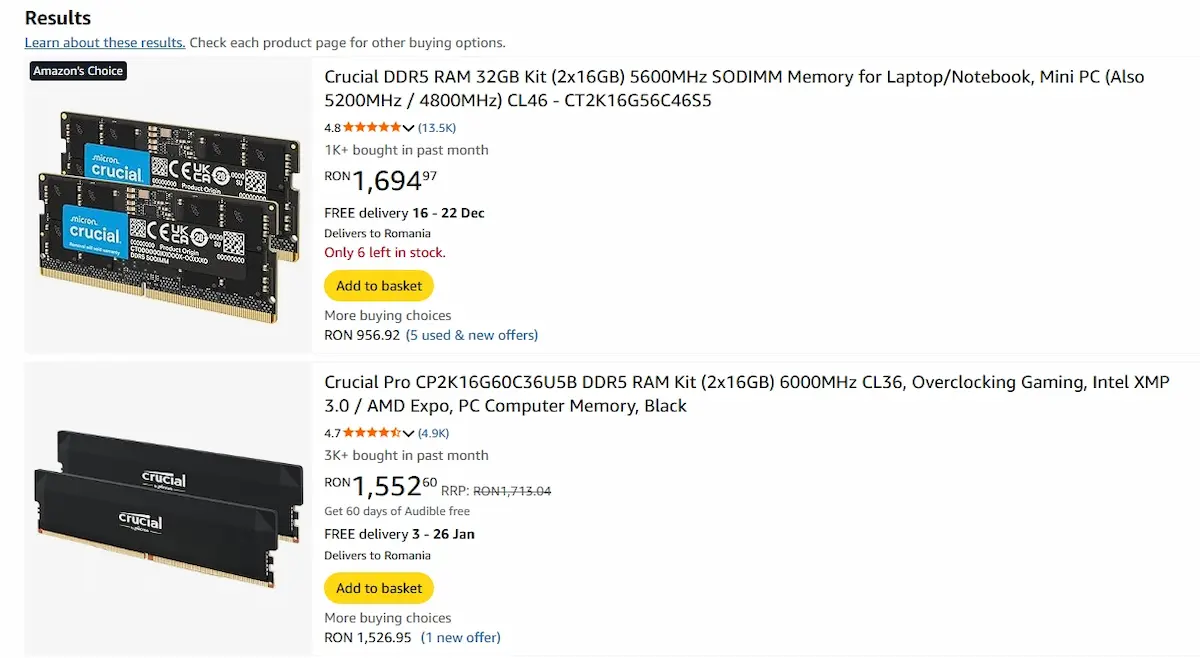Expand the ratings breakdown dropdown next to 13.5K reviews
This screenshot has width=1200, height=658.
pyautogui.click(x=410, y=127)
